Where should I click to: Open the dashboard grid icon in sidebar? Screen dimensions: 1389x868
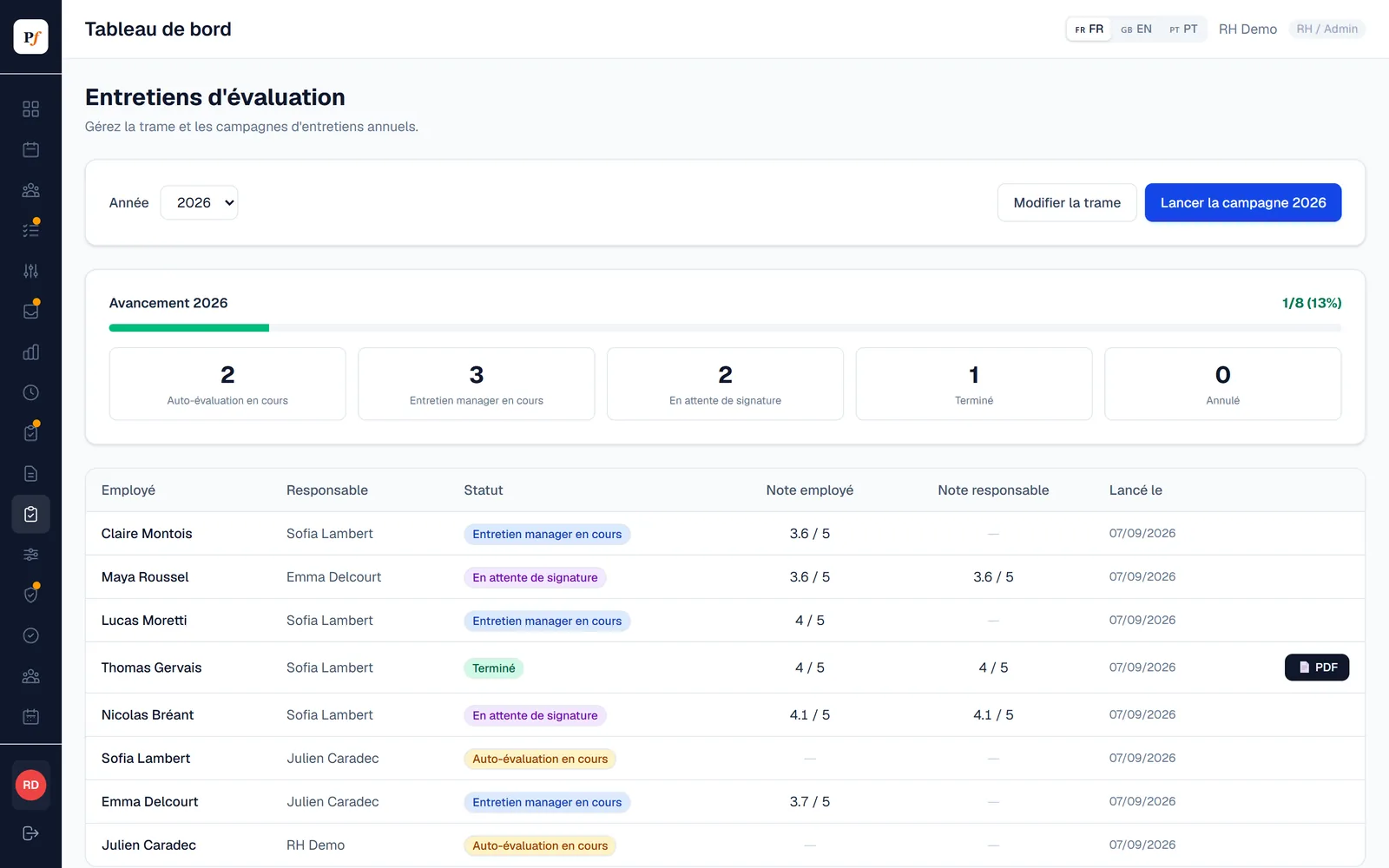coord(30,108)
